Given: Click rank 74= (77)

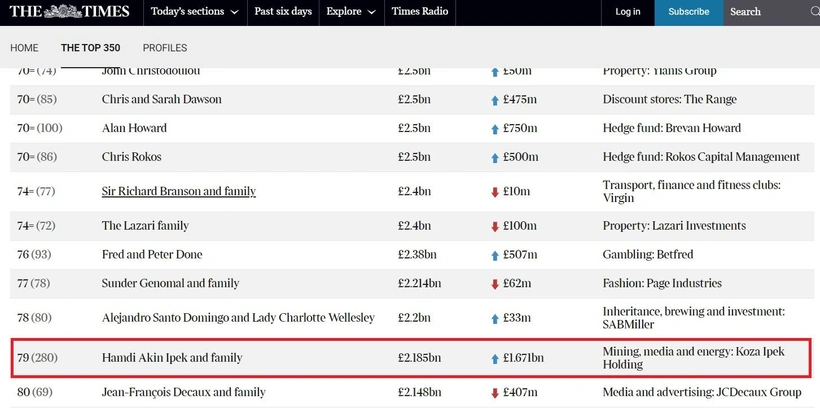Looking at the screenshot, I should coord(36,191).
